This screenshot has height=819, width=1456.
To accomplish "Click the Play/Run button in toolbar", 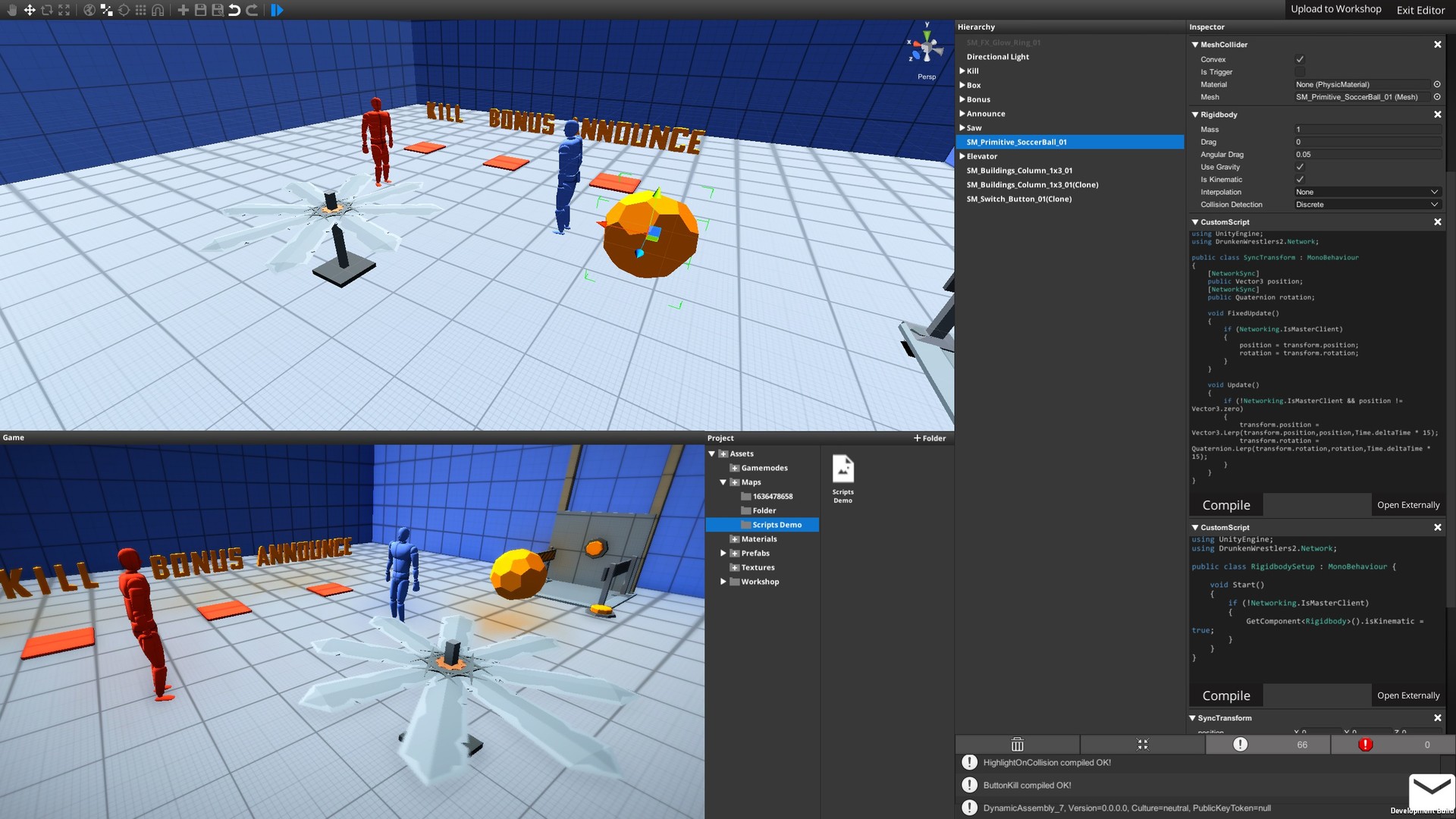I will [277, 10].
